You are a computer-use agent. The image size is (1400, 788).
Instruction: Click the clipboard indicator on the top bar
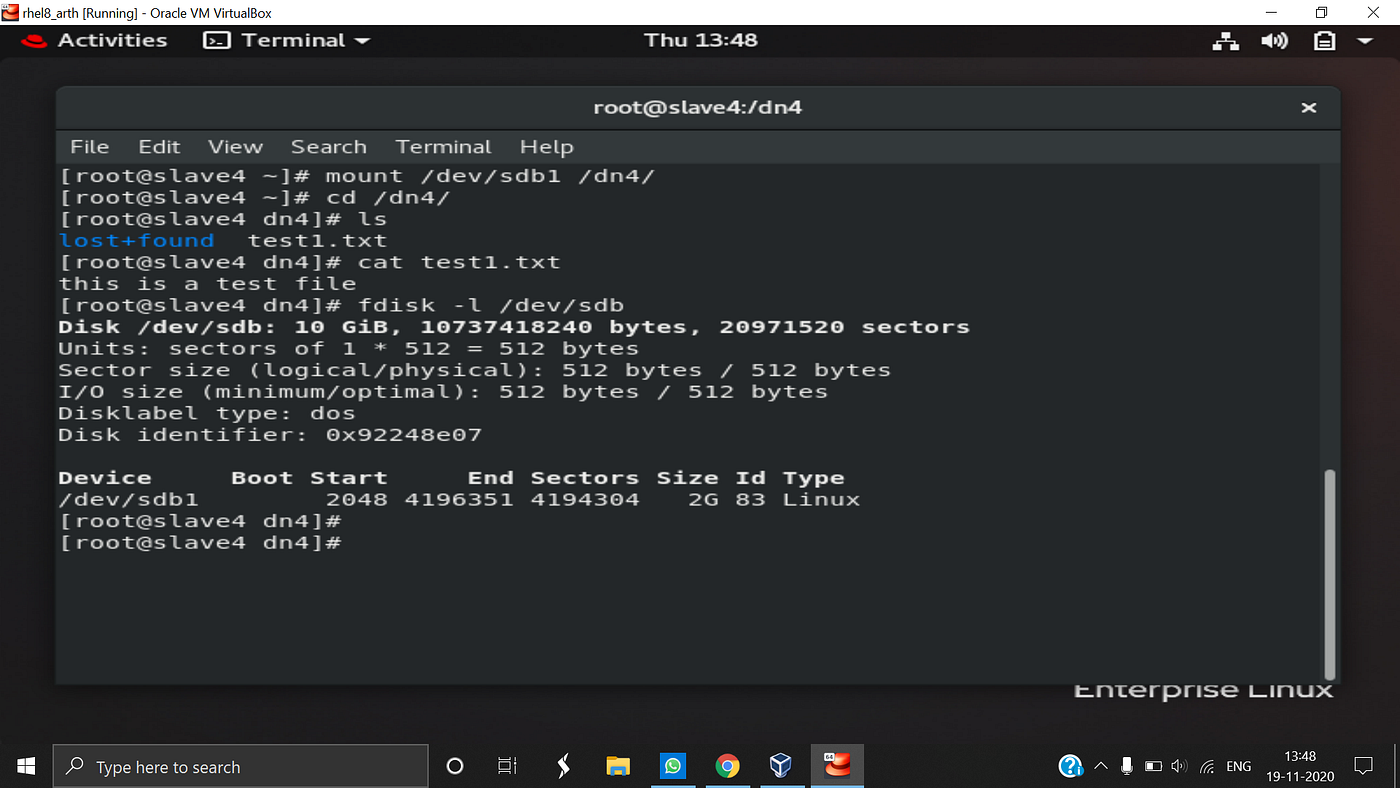click(x=1323, y=40)
